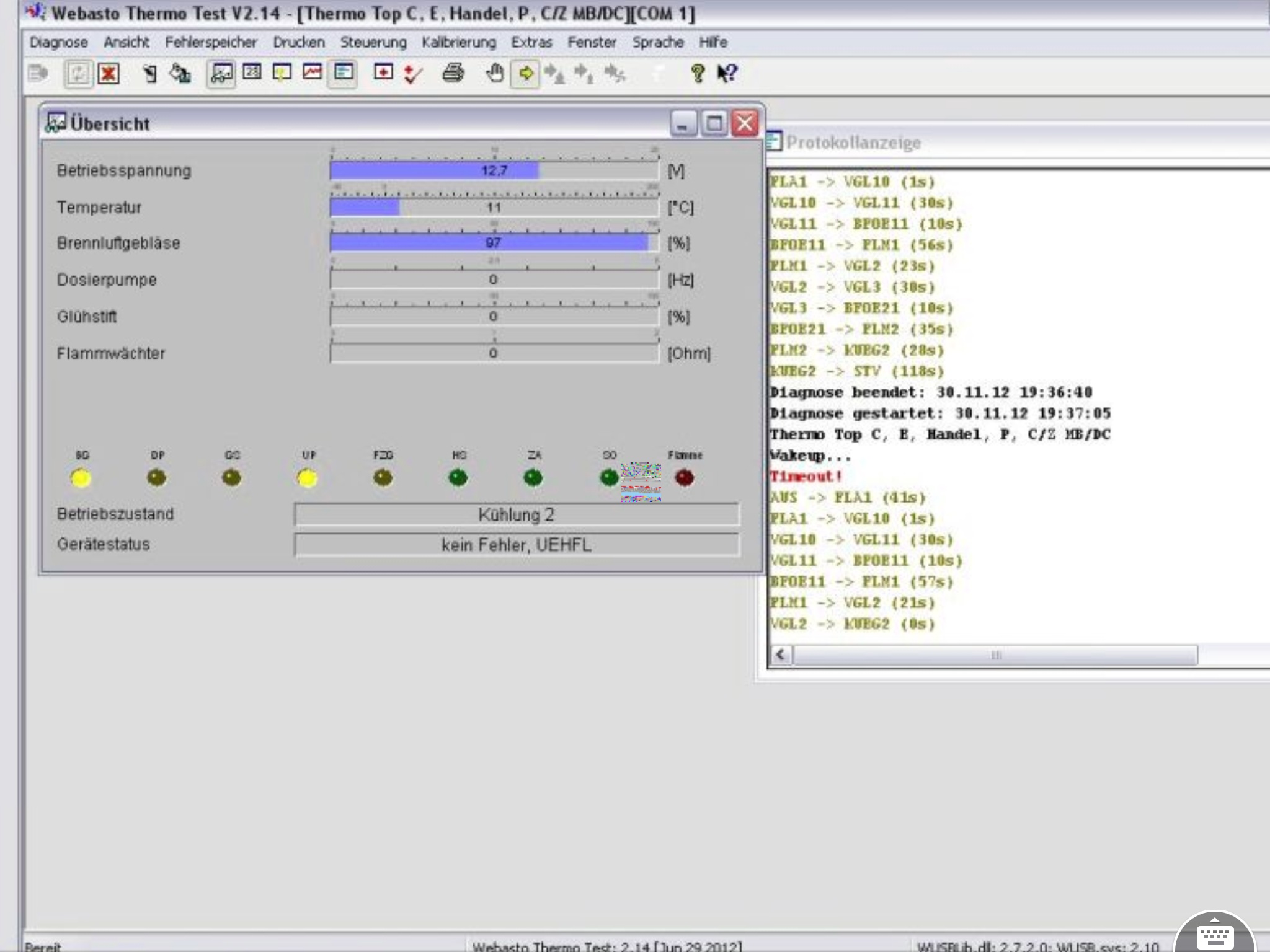Screen dimensions: 1270x952
Task: Click the Betriebsspannung 12.7 voltage bar
Action: click(x=494, y=170)
